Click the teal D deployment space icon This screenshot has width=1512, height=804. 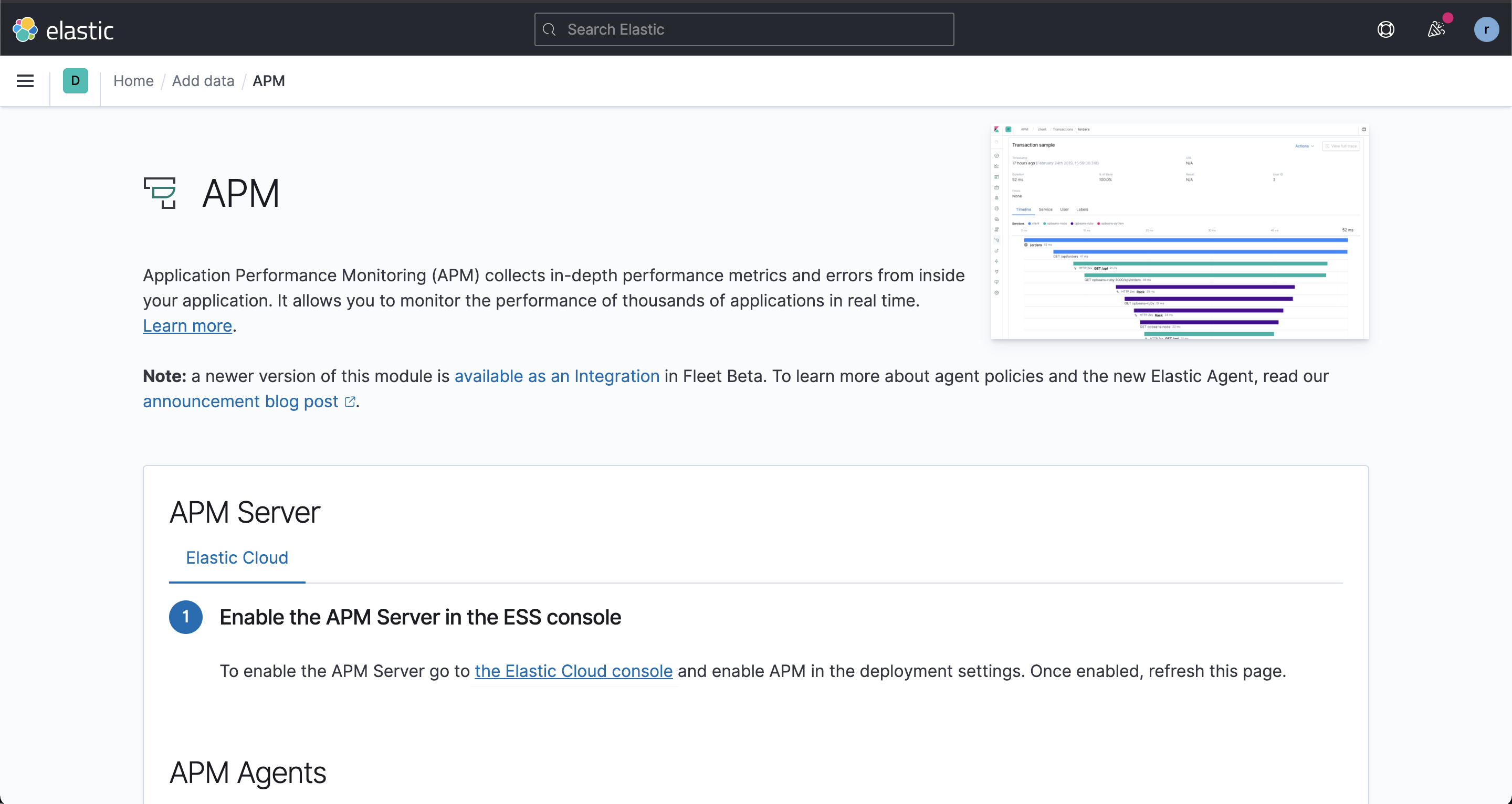75,80
